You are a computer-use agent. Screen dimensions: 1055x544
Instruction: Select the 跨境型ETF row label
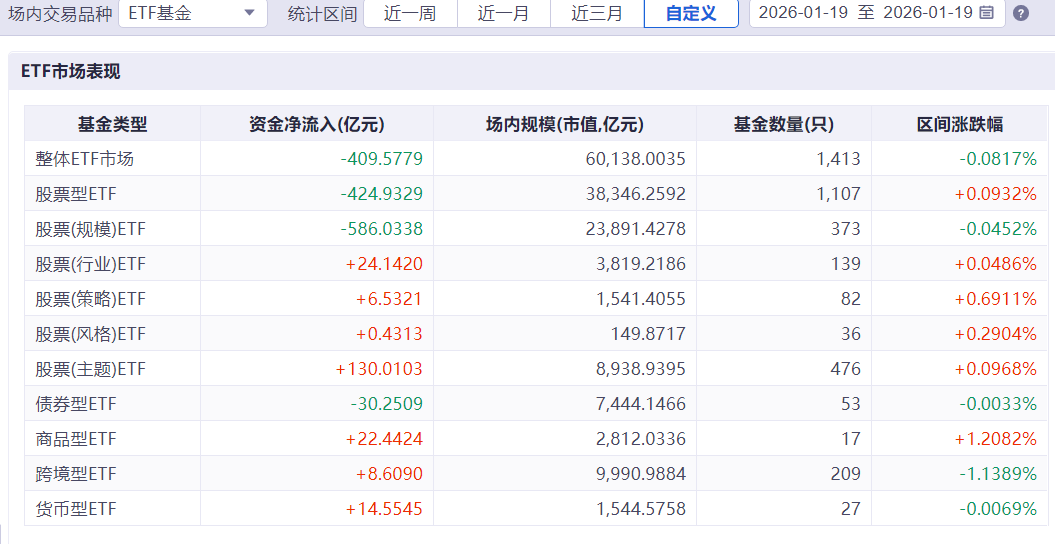(76, 473)
